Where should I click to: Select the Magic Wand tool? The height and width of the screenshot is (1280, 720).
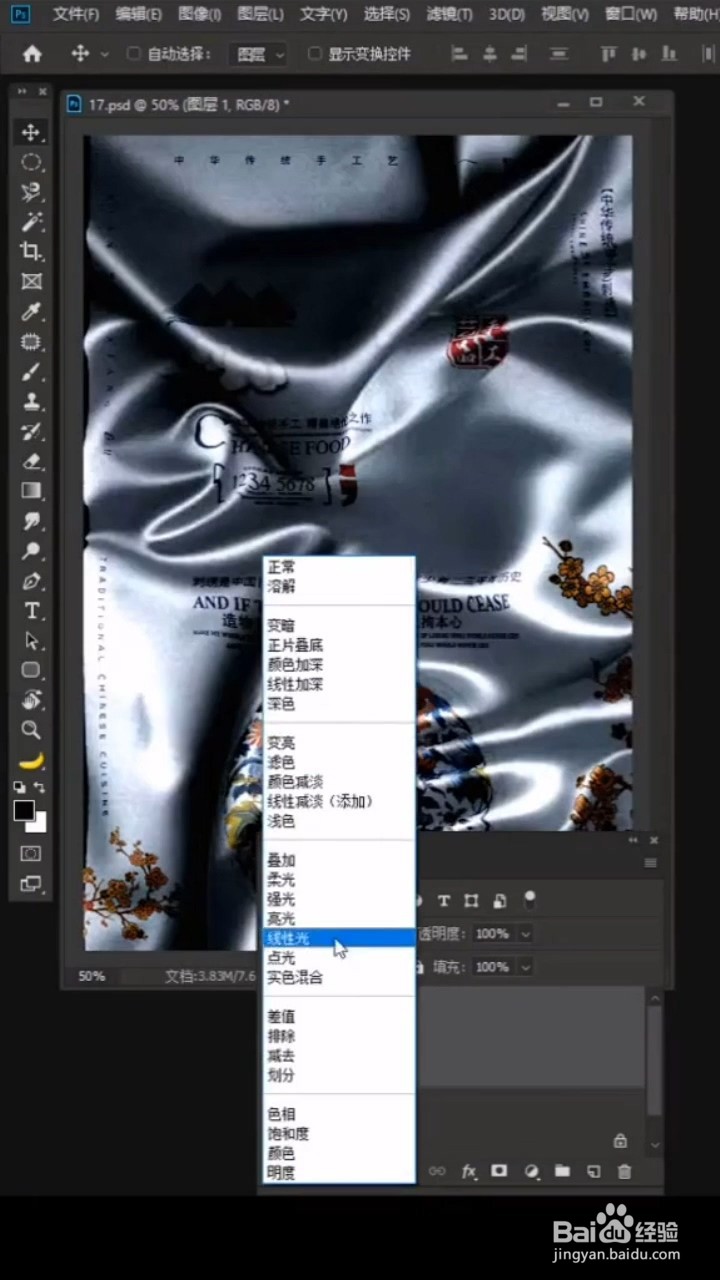(x=32, y=221)
